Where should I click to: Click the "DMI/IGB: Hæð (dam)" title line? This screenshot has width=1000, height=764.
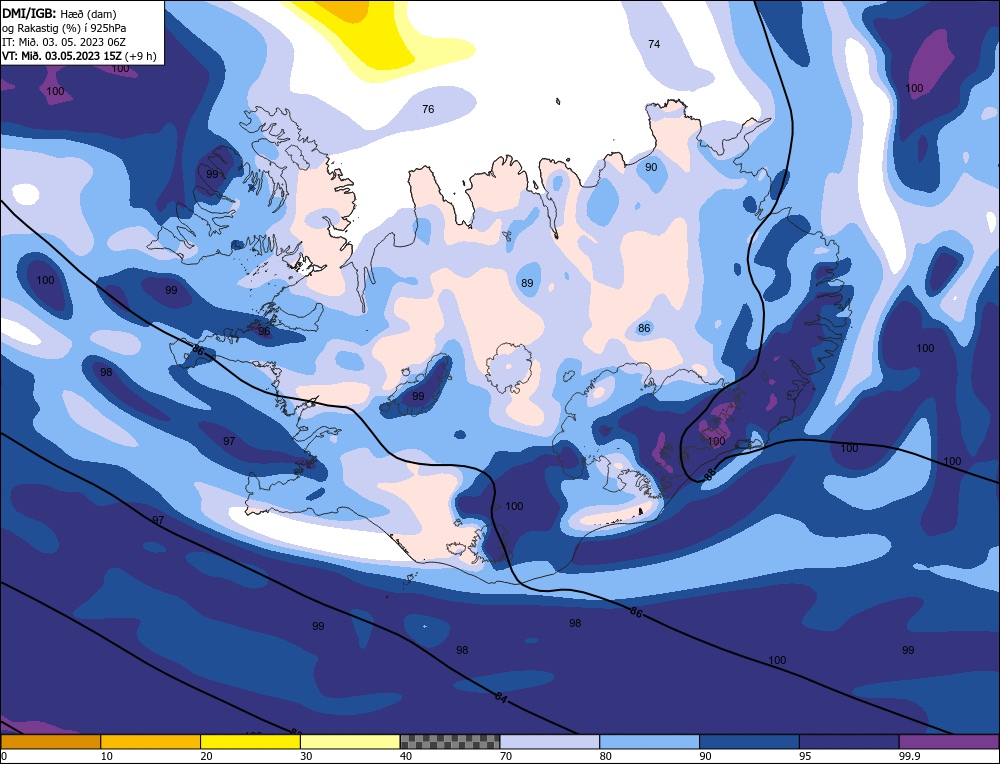(x=59, y=13)
